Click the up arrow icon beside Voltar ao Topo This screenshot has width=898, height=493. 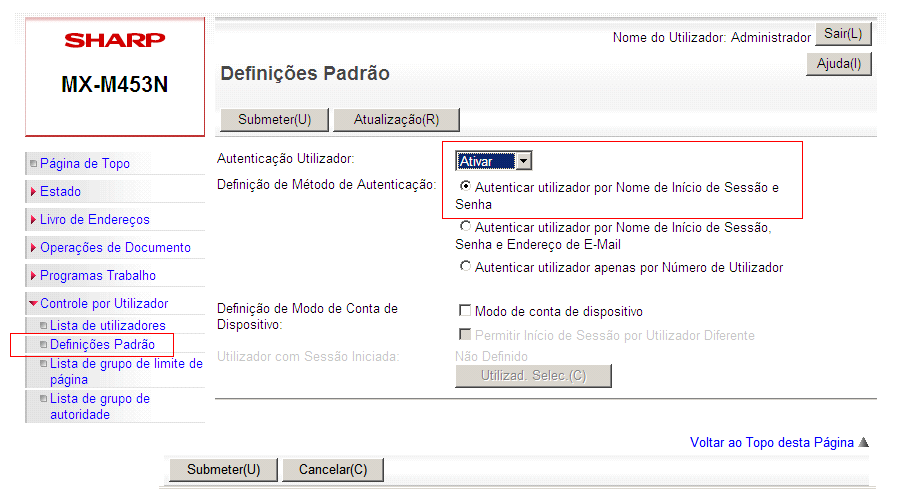click(x=864, y=442)
